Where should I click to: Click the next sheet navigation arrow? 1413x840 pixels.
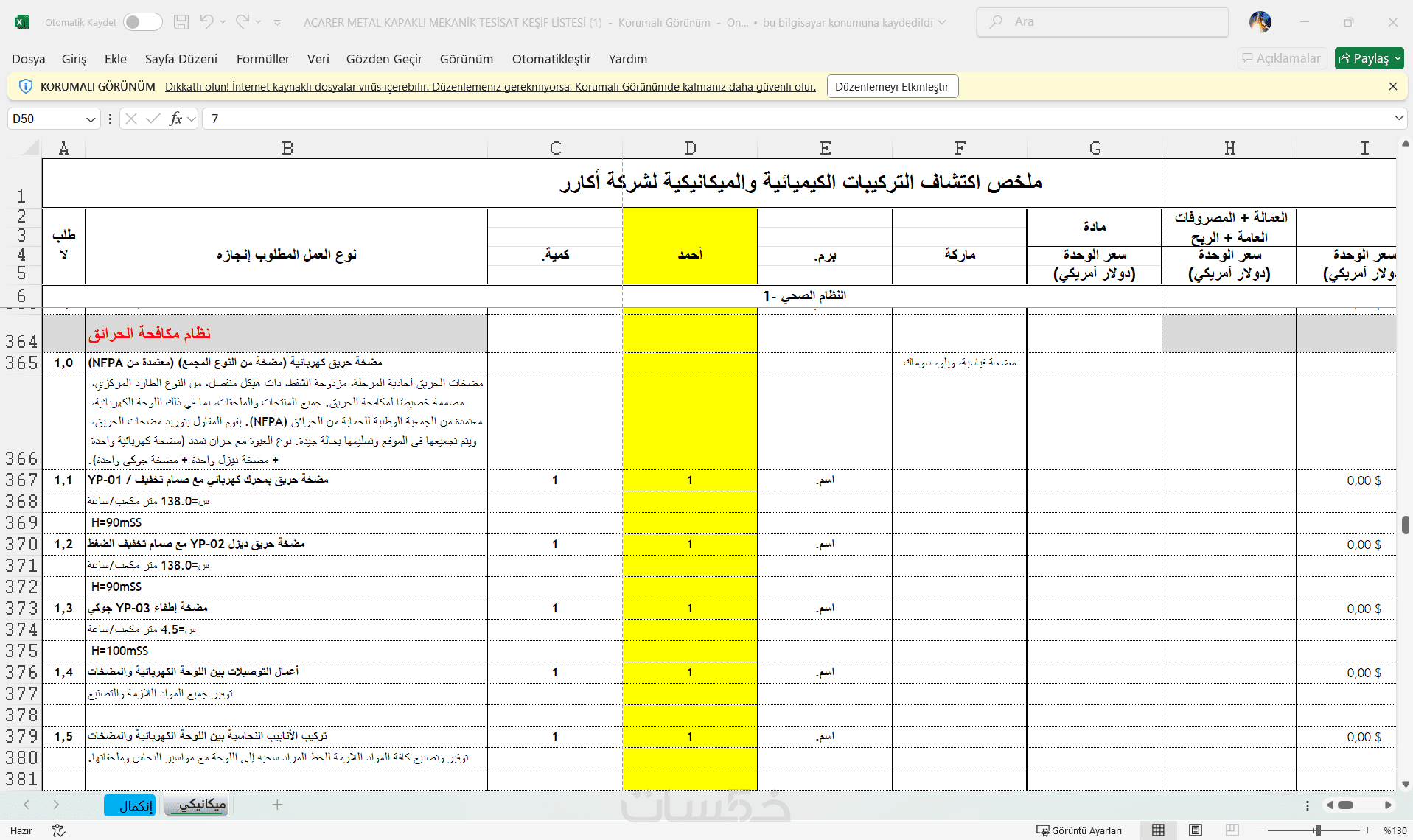pyautogui.click(x=56, y=805)
